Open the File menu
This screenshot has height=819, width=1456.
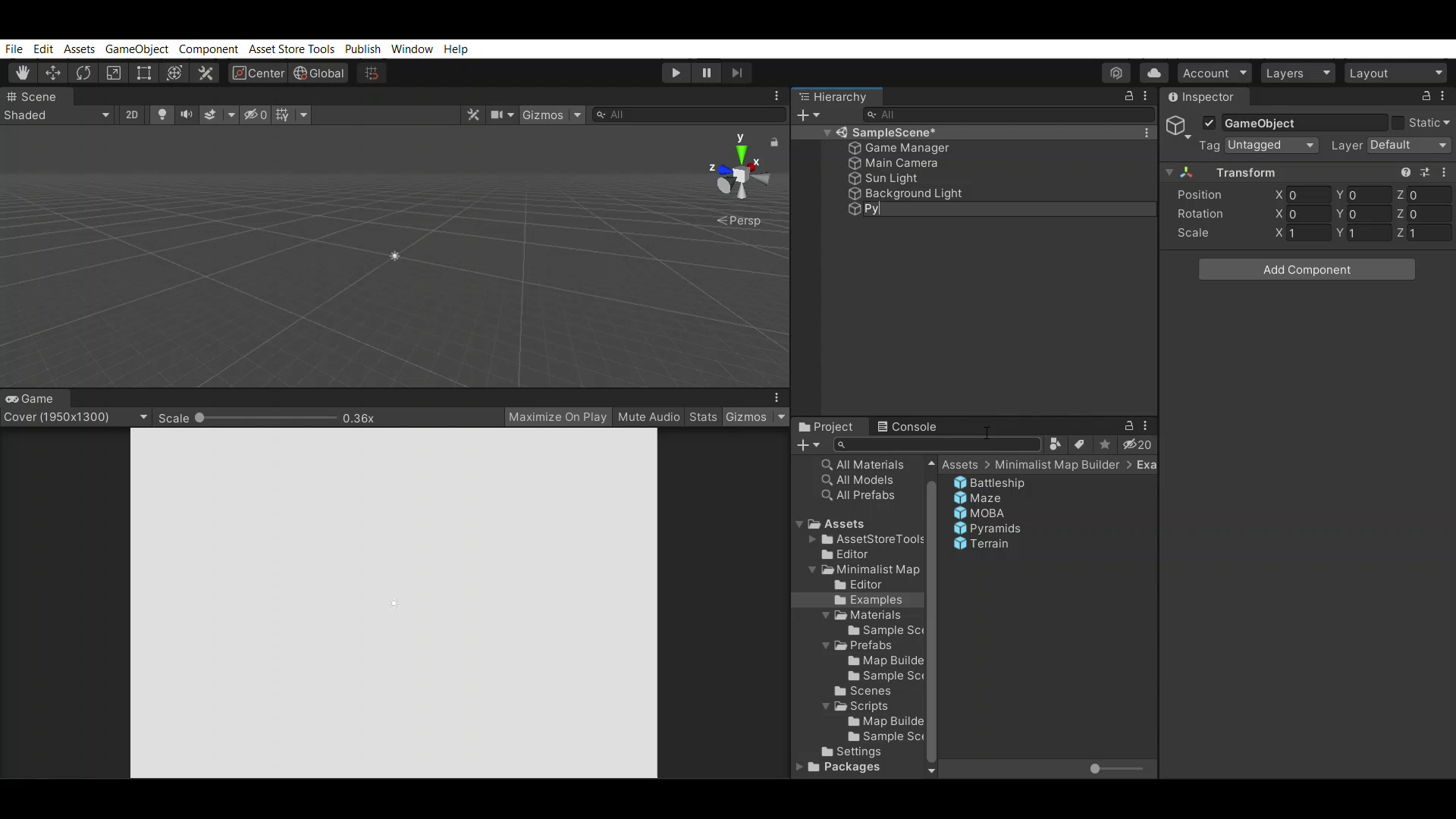click(14, 49)
